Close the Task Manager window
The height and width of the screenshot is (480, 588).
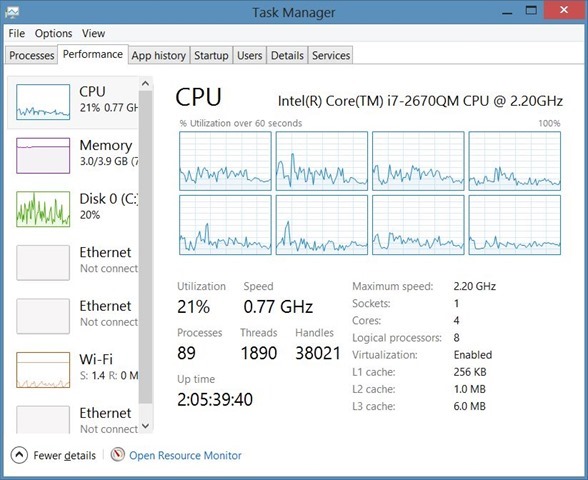tap(564, 10)
